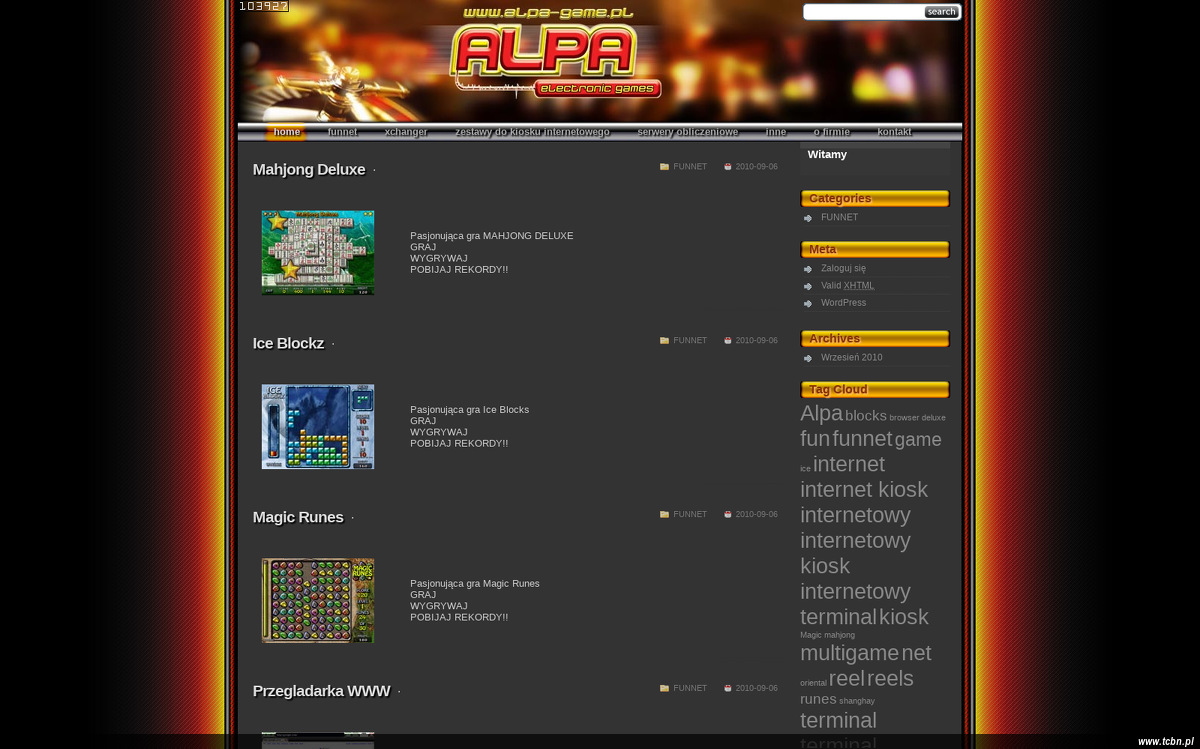Click the calendar icon in the Mahjong Deluxe post
The width and height of the screenshot is (1200, 749).
point(728,167)
